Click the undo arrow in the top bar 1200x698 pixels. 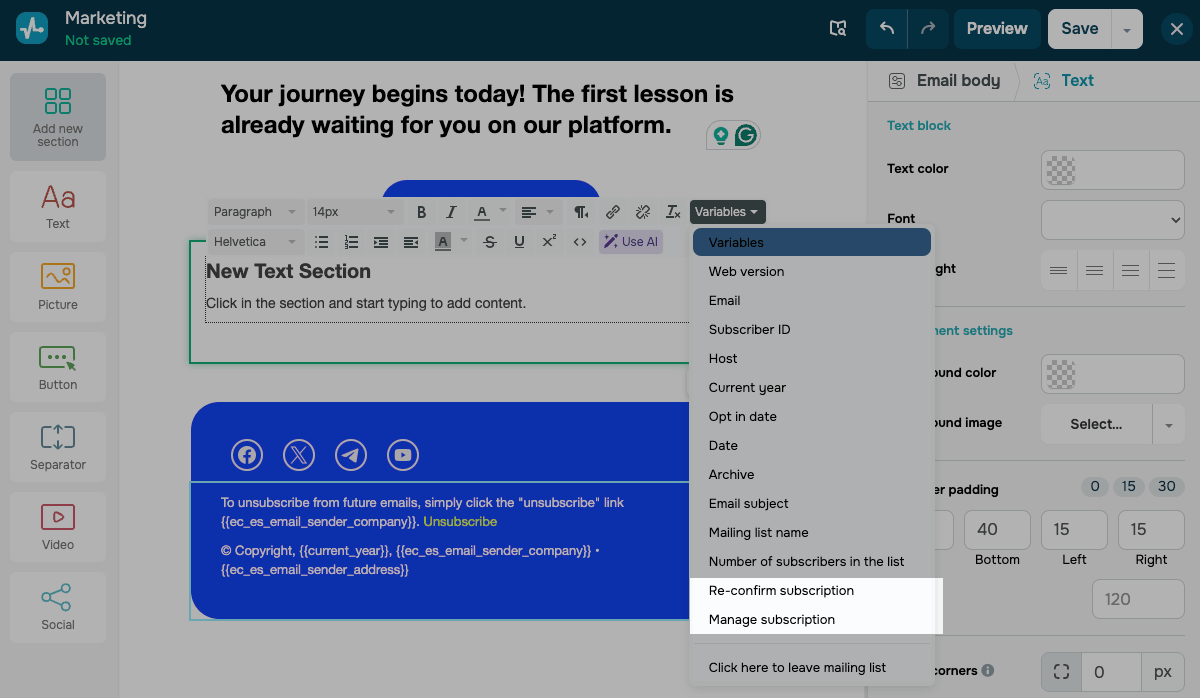[x=886, y=29]
